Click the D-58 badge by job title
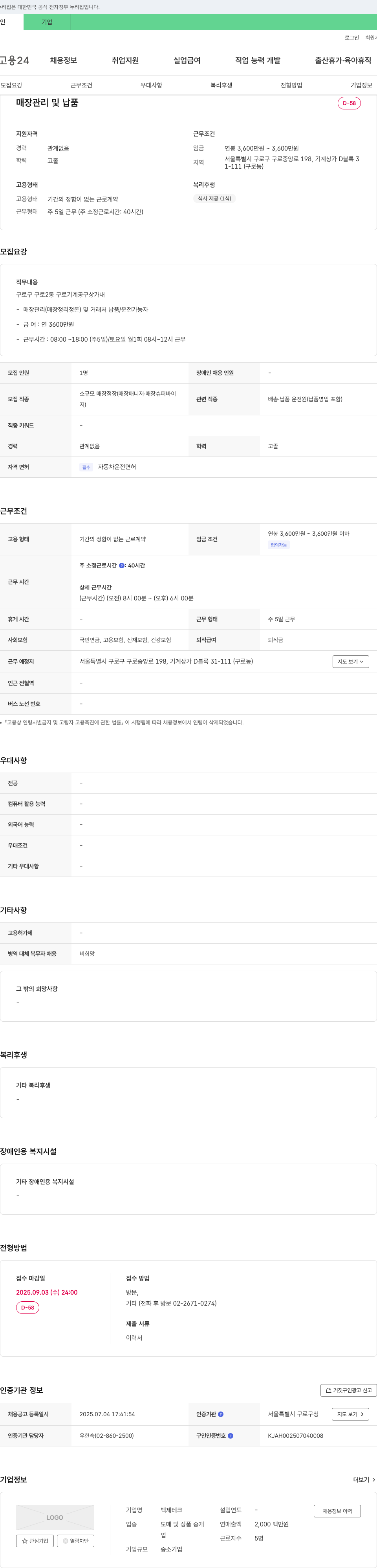 349,103
